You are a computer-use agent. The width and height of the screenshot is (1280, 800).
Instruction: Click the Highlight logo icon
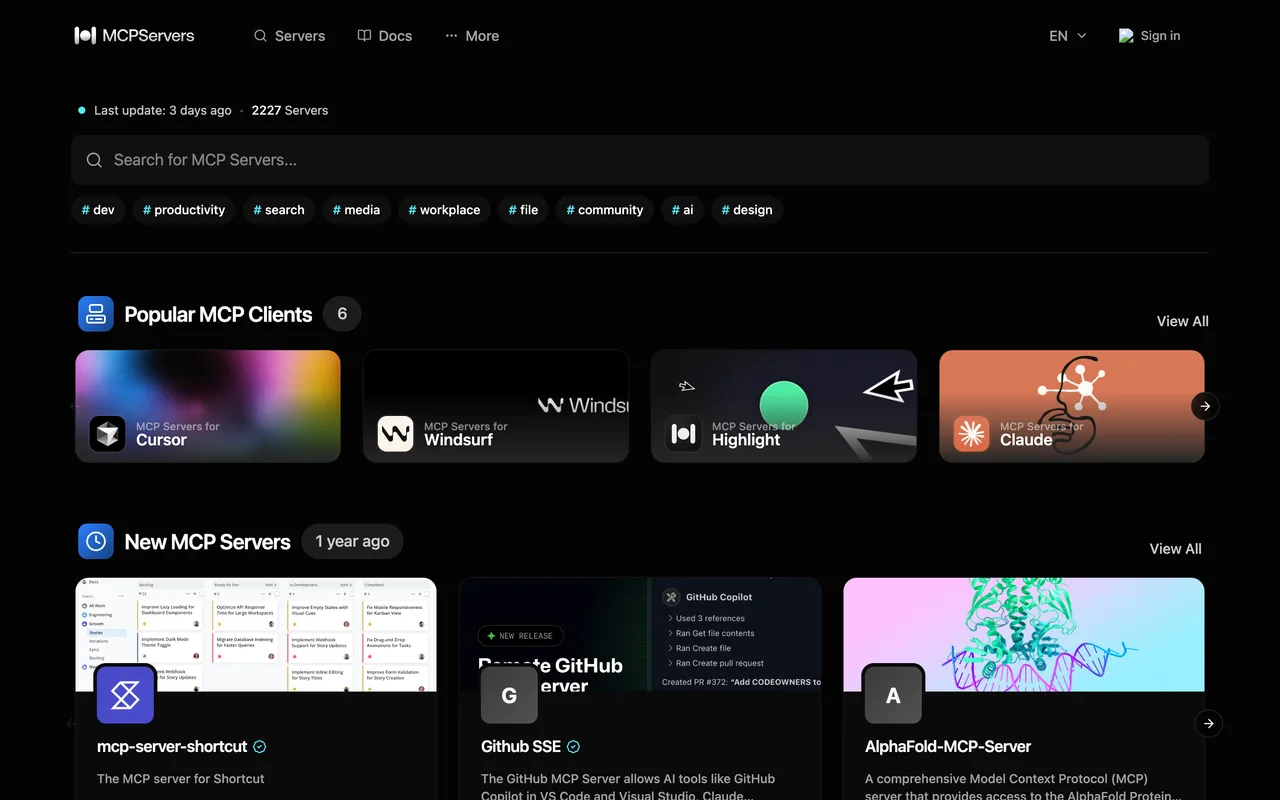tap(684, 434)
